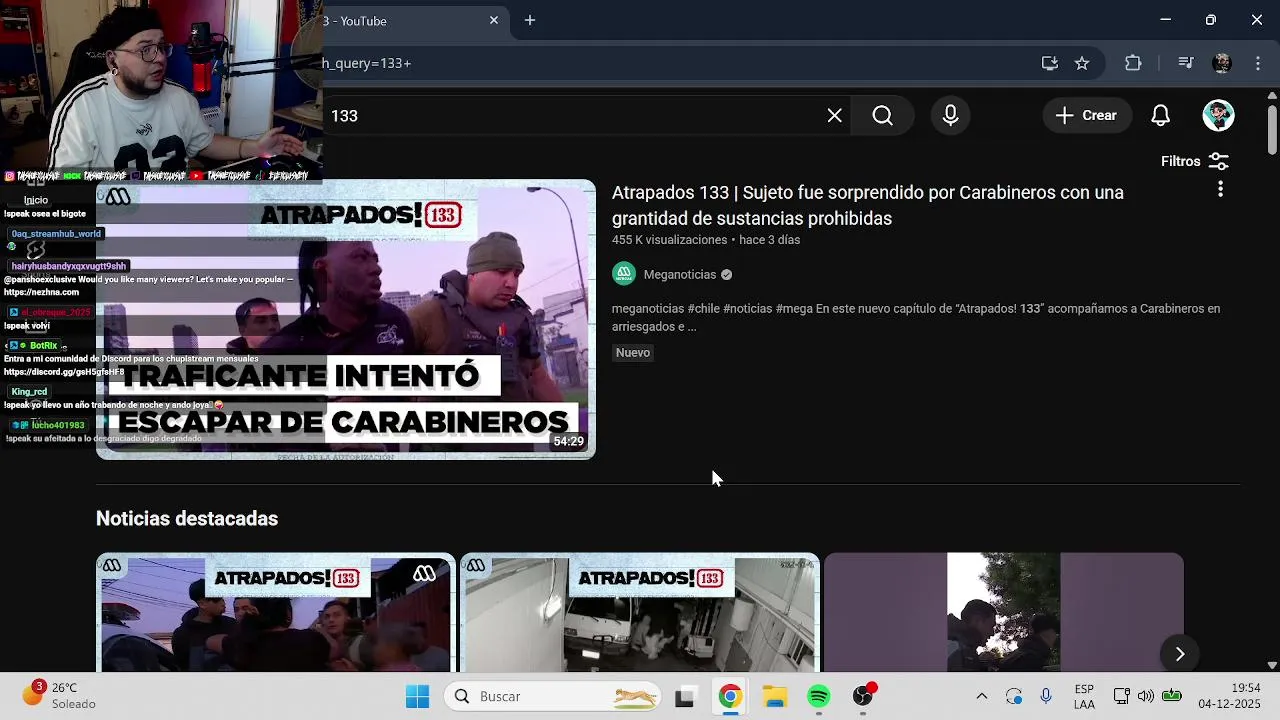Show hidden system tray icons
The image size is (1280, 720).
point(981,696)
